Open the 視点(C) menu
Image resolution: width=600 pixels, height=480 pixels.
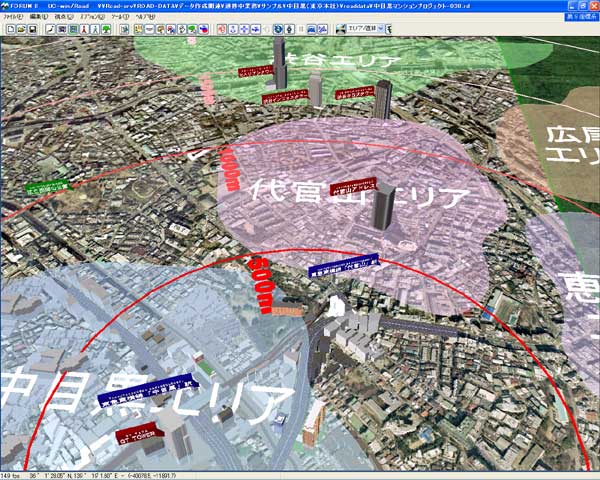[x=64, y=17]
